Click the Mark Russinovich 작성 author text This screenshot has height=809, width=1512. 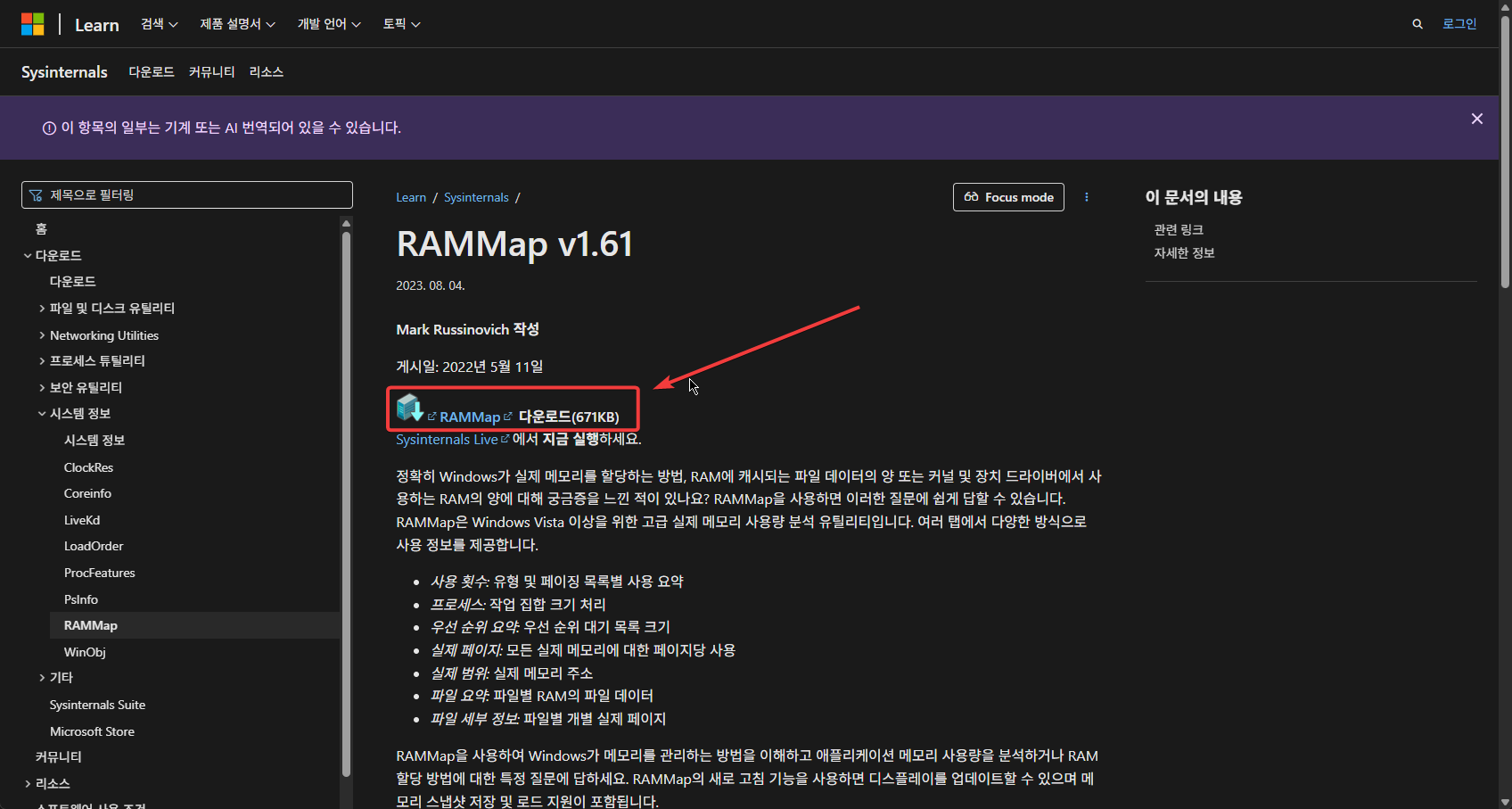point(467,329)
